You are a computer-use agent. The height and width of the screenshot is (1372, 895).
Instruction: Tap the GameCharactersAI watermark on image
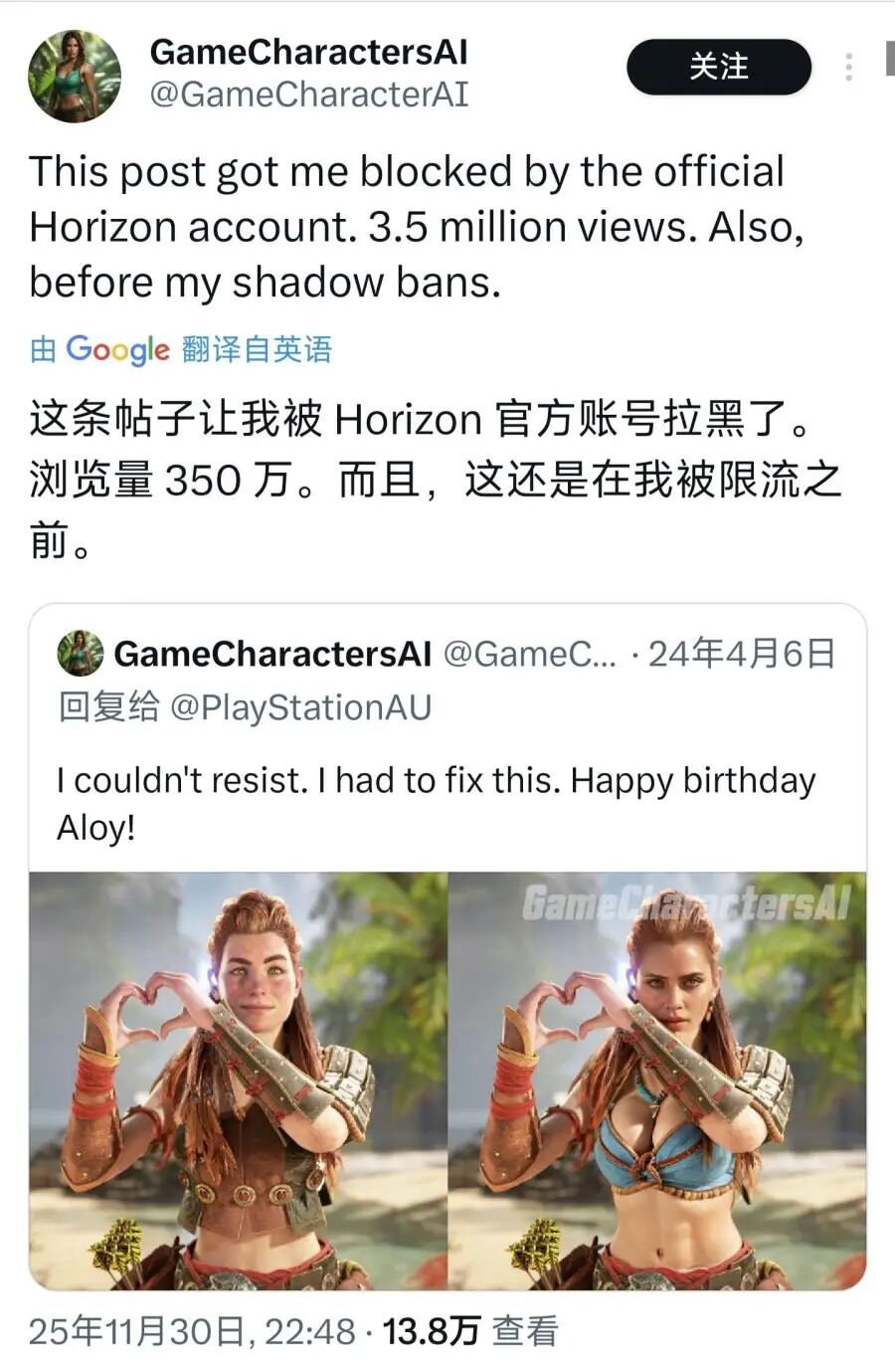coord(686,903)
